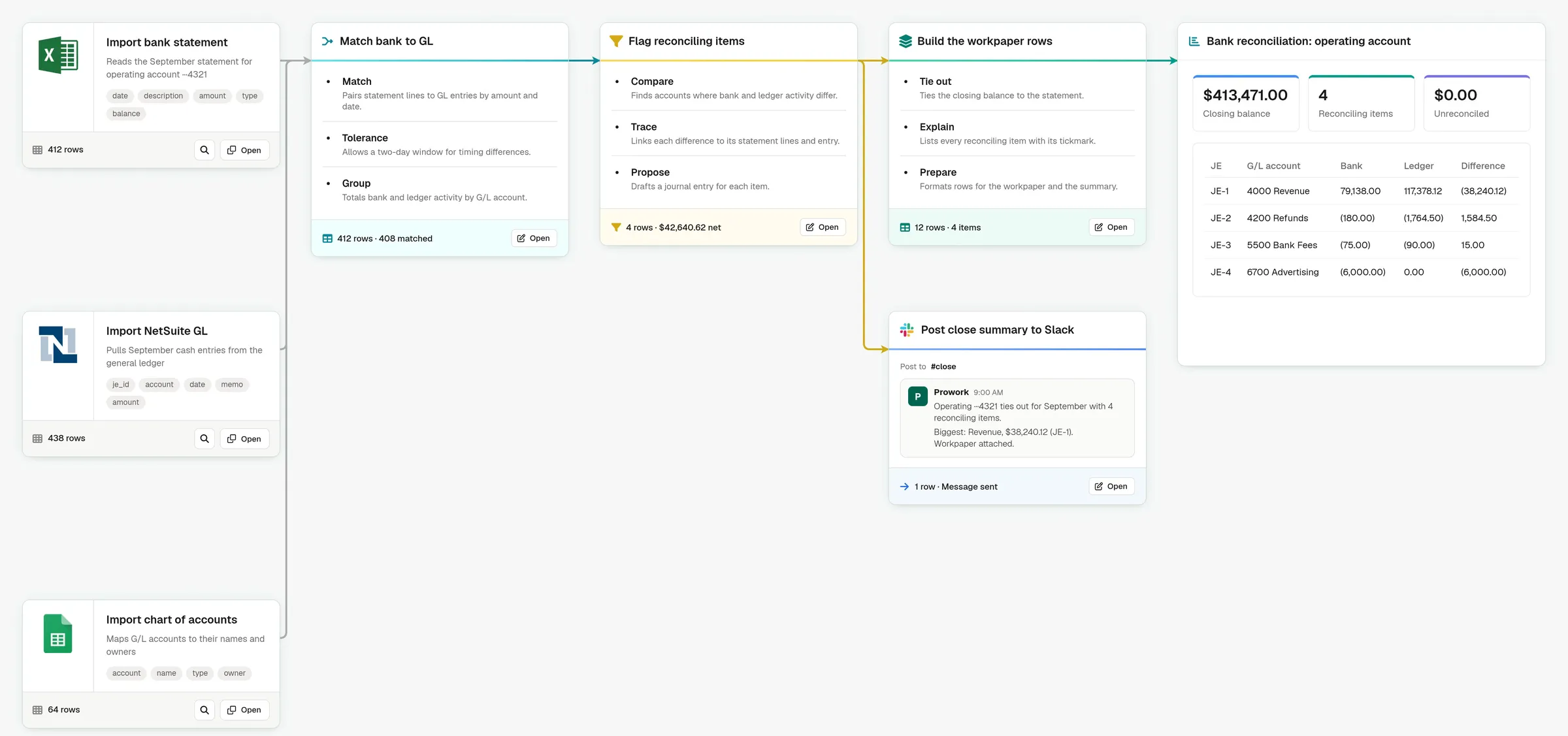Click the Excel icon on Import bank statement
Image resolution: width=1568 pixels, height=736 pixels.
[58, 55]
